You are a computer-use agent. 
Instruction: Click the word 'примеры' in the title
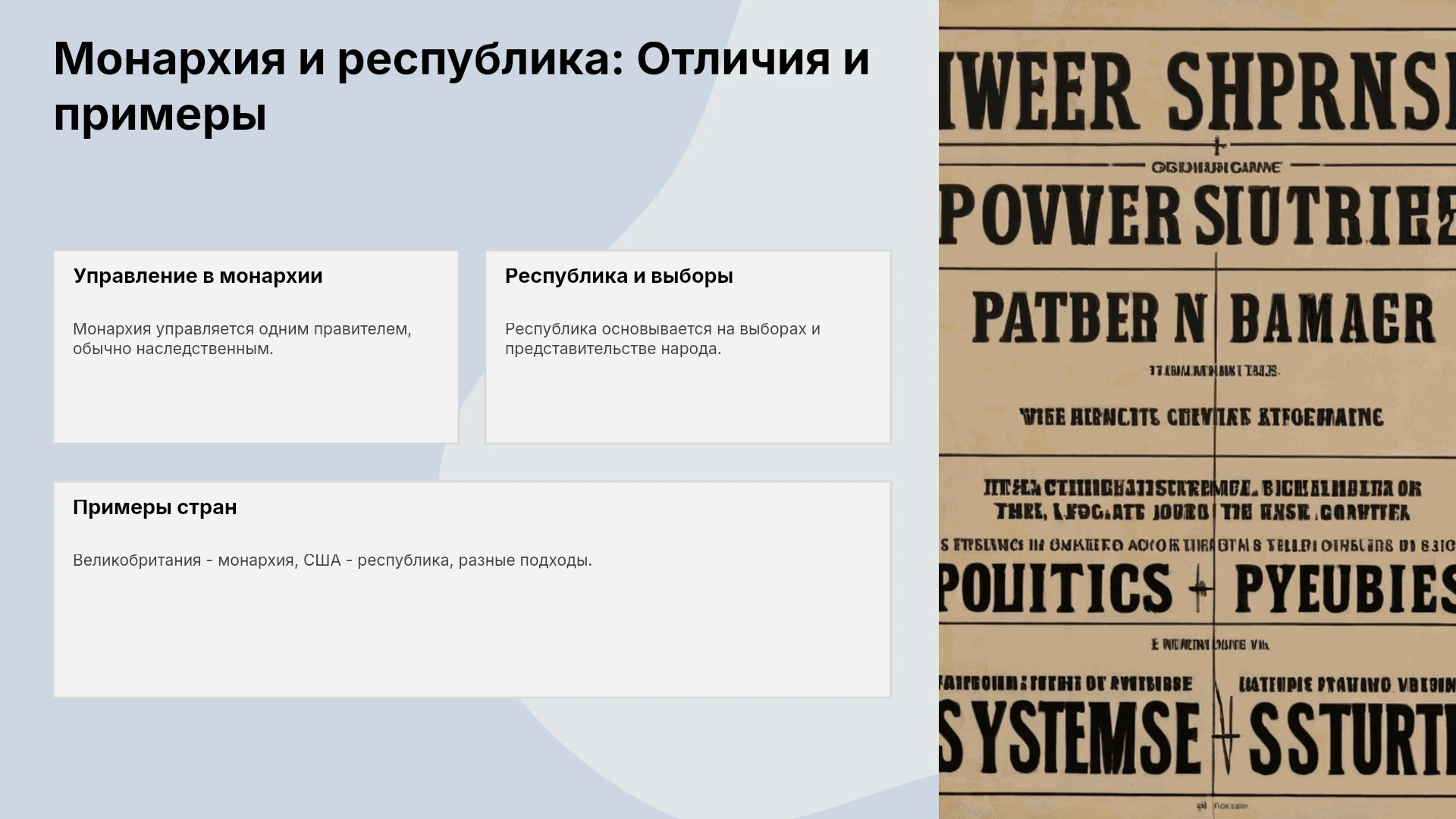point(160,116)
